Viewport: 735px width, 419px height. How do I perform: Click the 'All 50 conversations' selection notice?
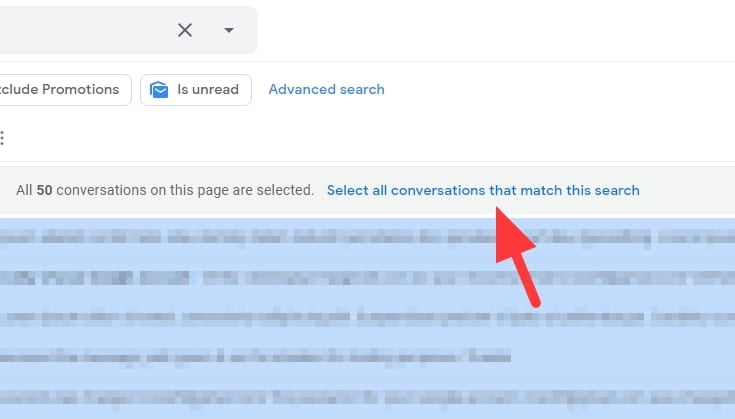click(x=165, y=190)
